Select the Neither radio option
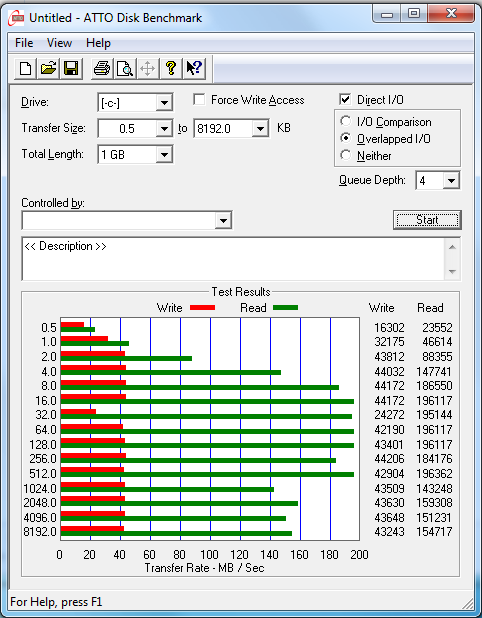 pyautogui.click(x=346, y=155)
